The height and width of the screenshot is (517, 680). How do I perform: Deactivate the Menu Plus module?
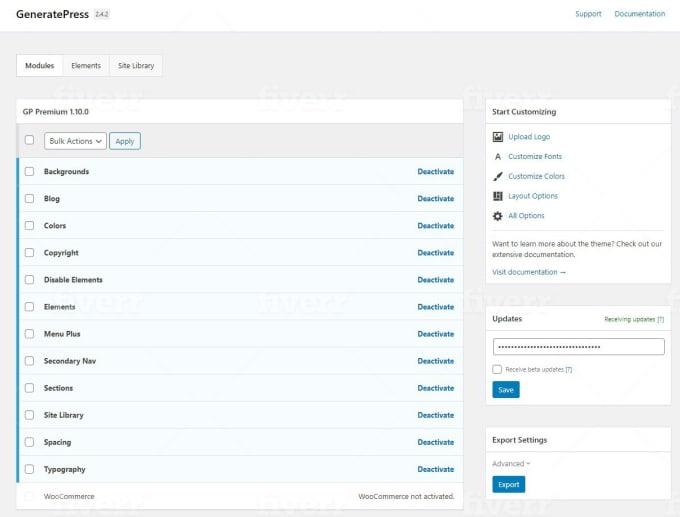435,334
